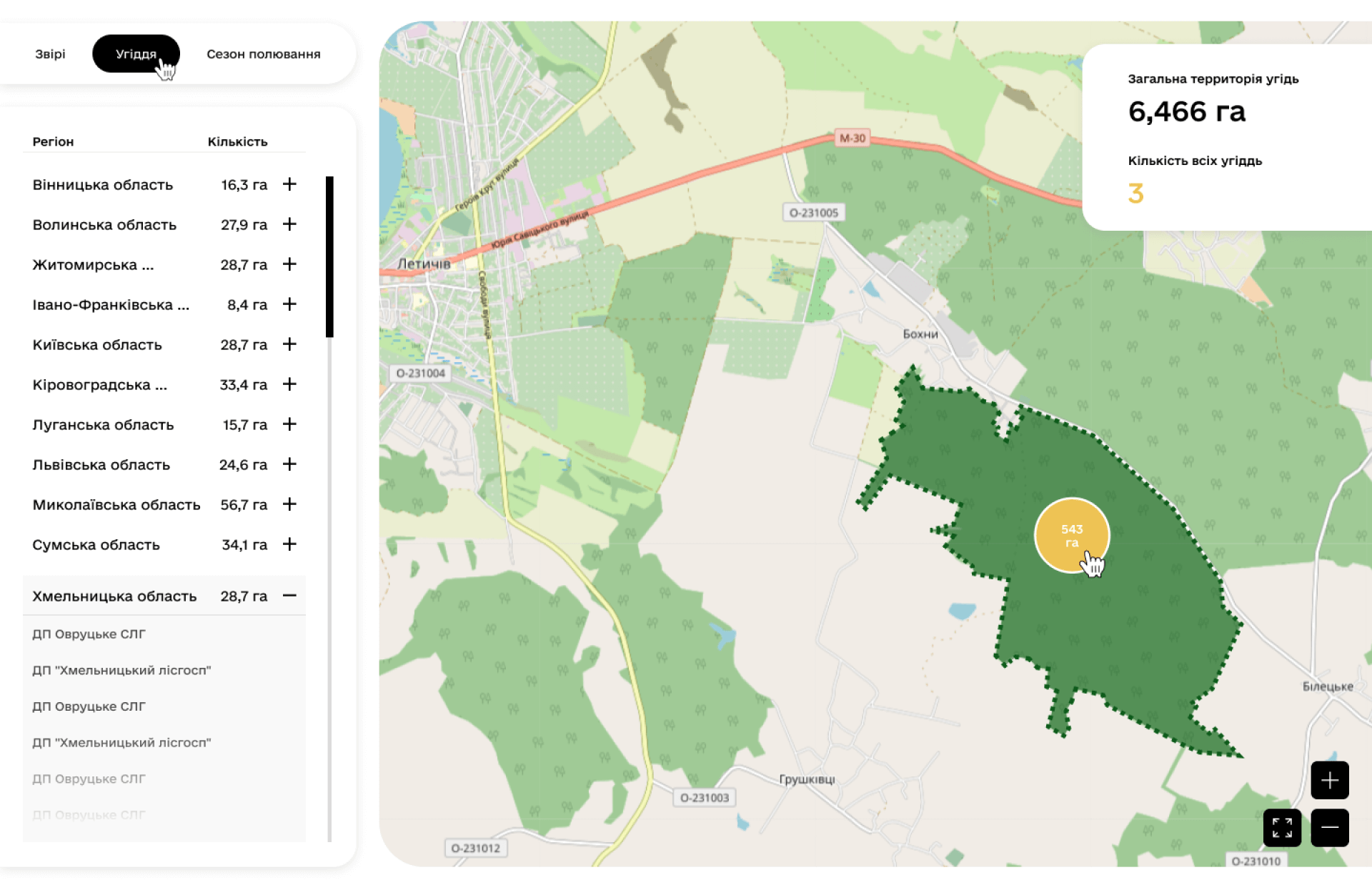
Task: Select Житомирська region row
Action: 93,265
